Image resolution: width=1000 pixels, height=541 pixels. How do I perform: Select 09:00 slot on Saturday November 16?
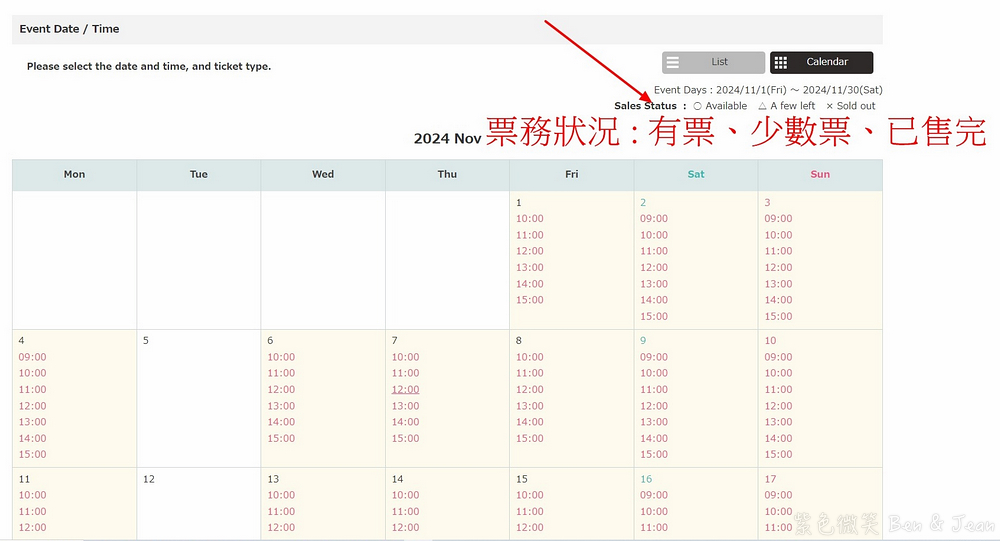(654, 495)
